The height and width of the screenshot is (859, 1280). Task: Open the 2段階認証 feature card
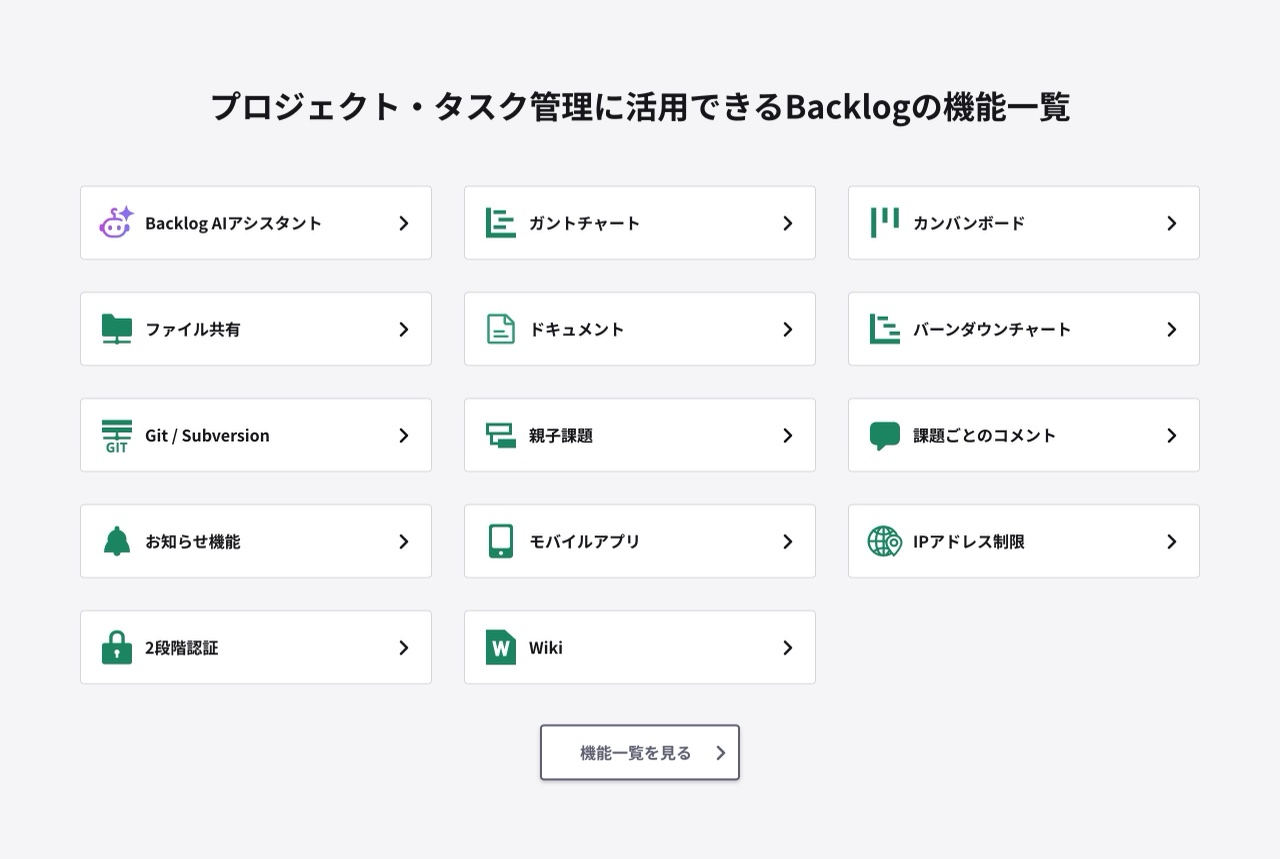(255, 647)
